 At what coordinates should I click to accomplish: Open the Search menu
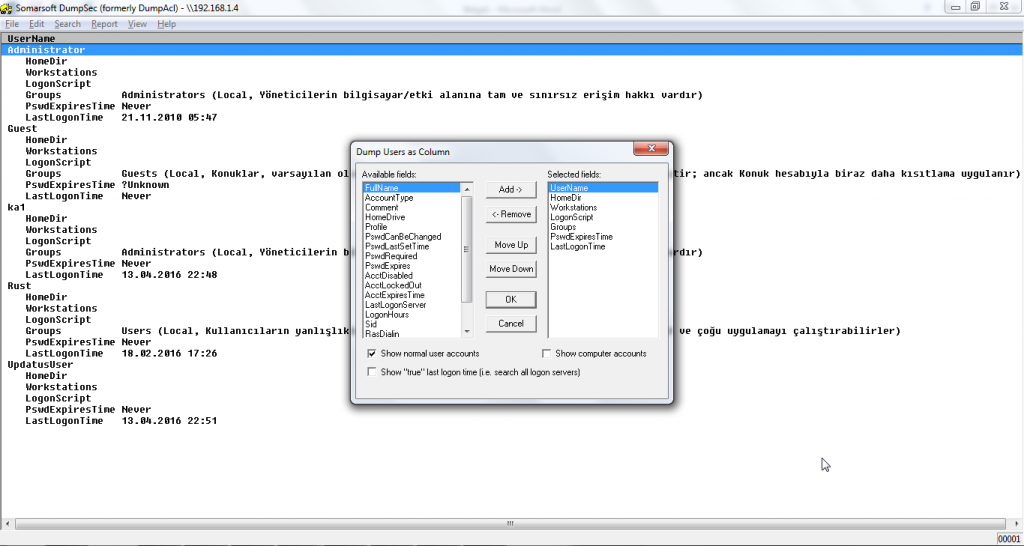click(68, 23)
